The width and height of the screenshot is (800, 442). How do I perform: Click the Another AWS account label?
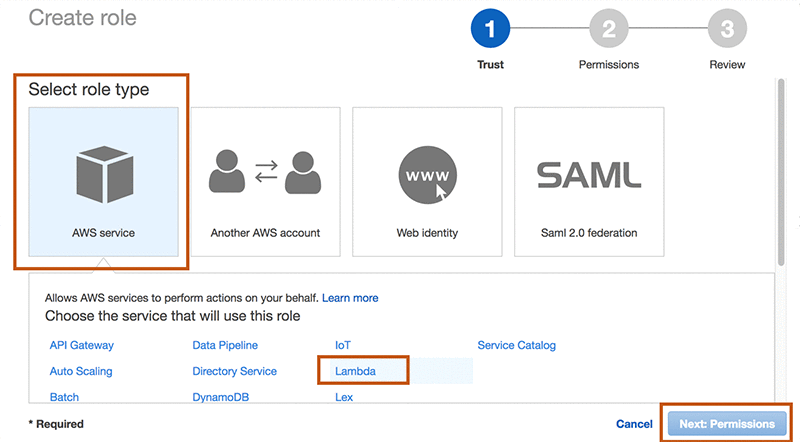click(265, 233)
